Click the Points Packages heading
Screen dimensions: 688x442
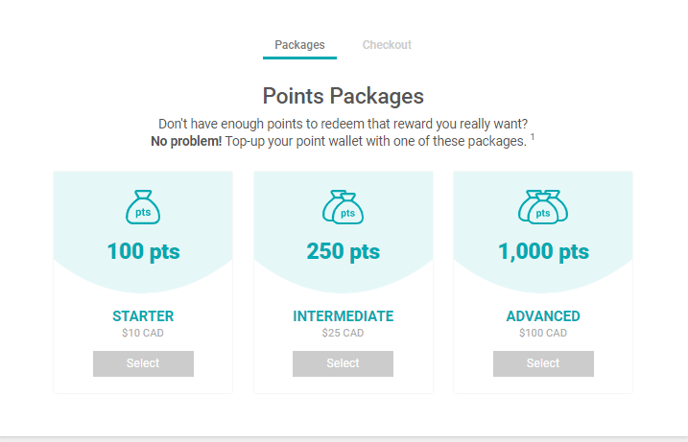tap(343, 96)
